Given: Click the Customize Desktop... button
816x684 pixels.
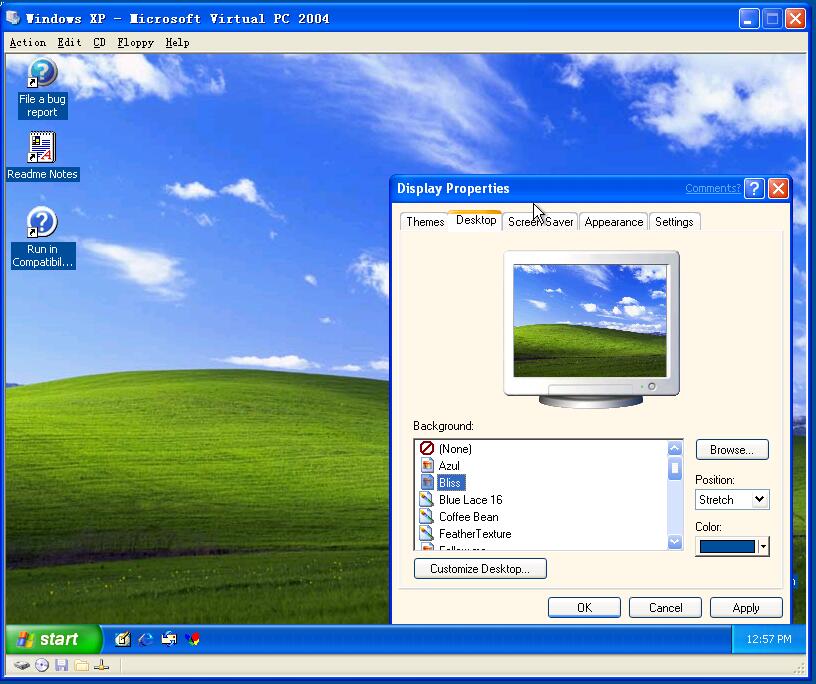Looking at the screenshot, I should tap(480, 568).
